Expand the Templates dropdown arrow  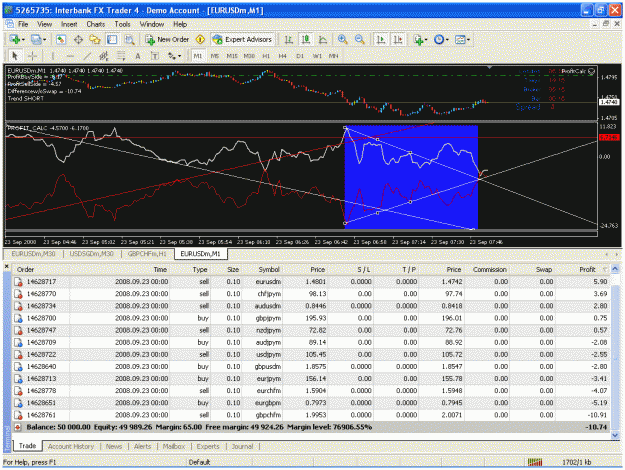point(468,40)
